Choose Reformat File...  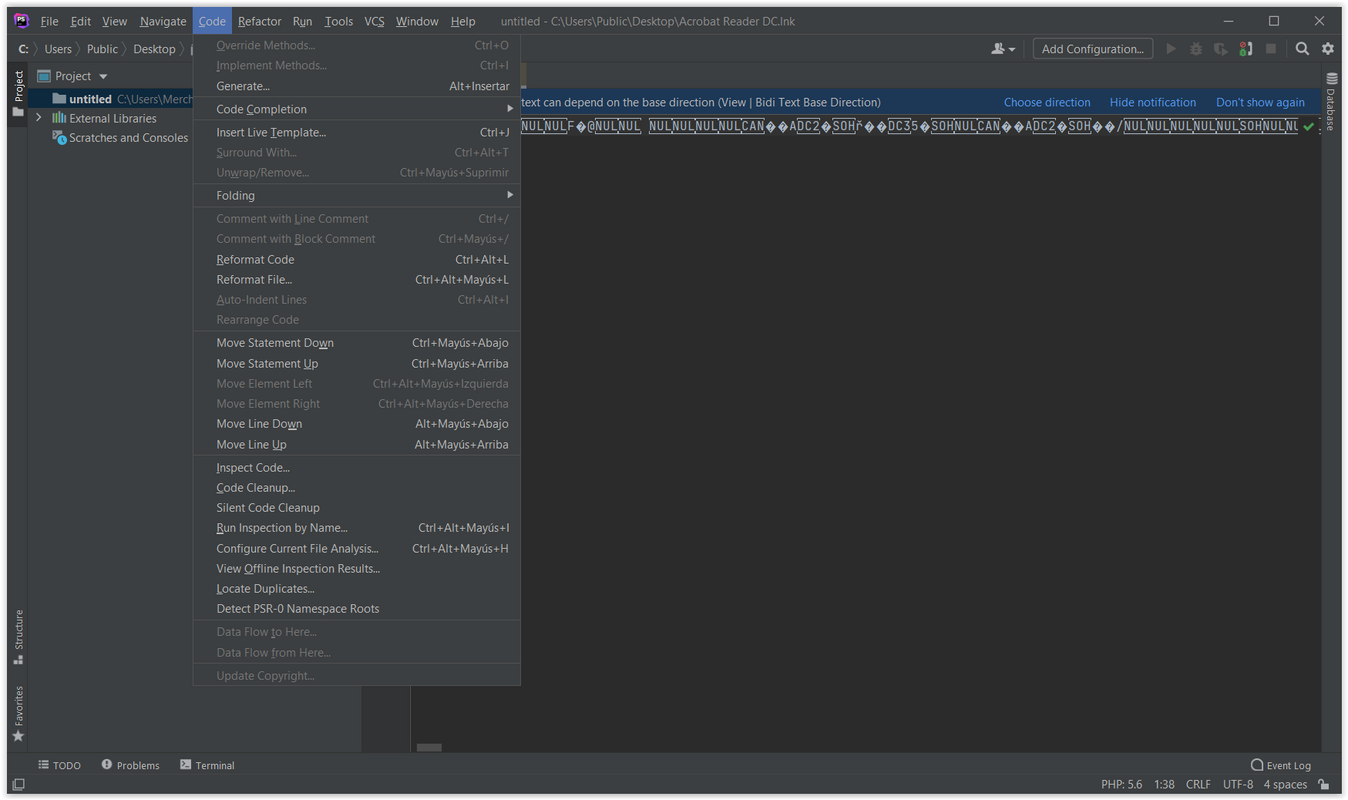pyautogui.click(x=357, y=279)
